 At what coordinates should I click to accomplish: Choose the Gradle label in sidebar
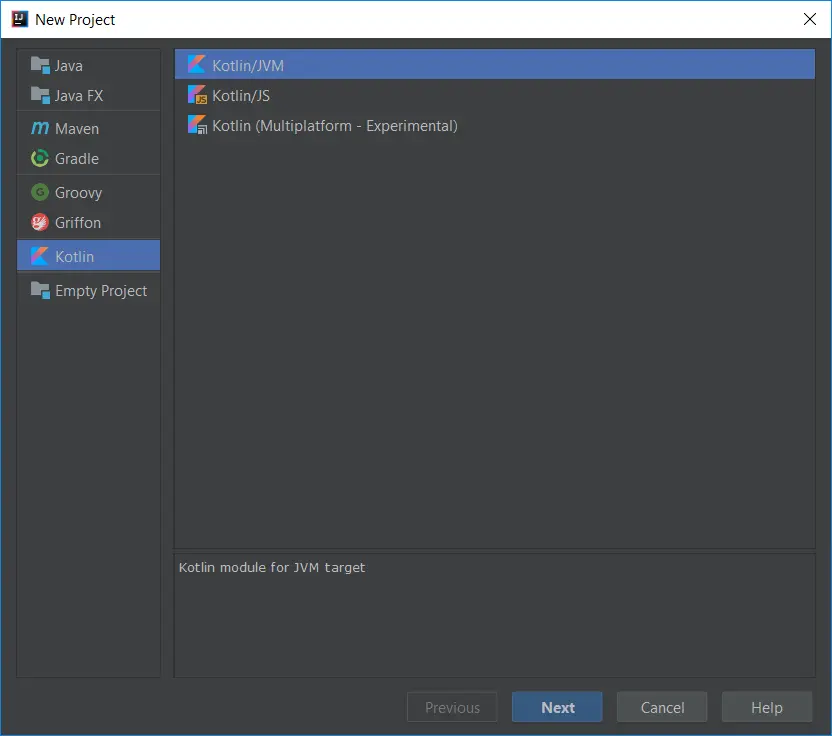[77, 159]
